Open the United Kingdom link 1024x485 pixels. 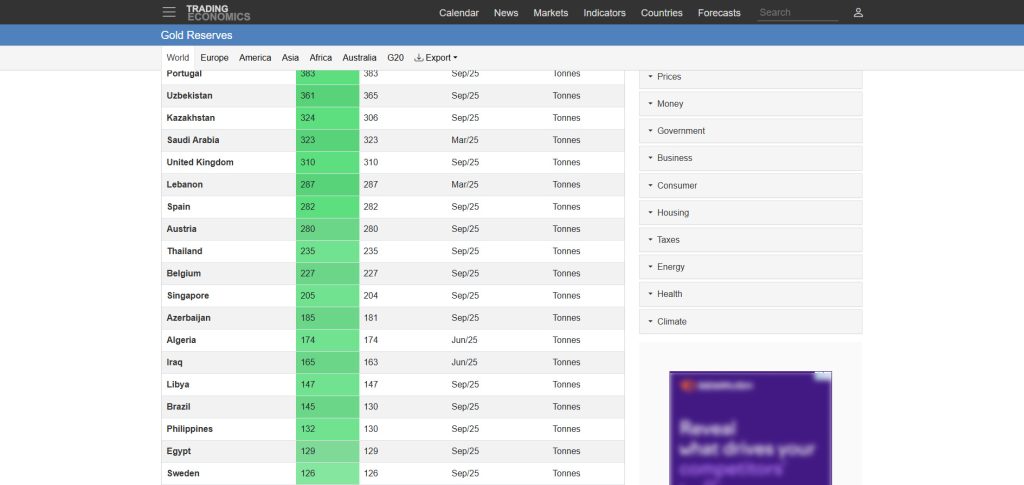200,162
